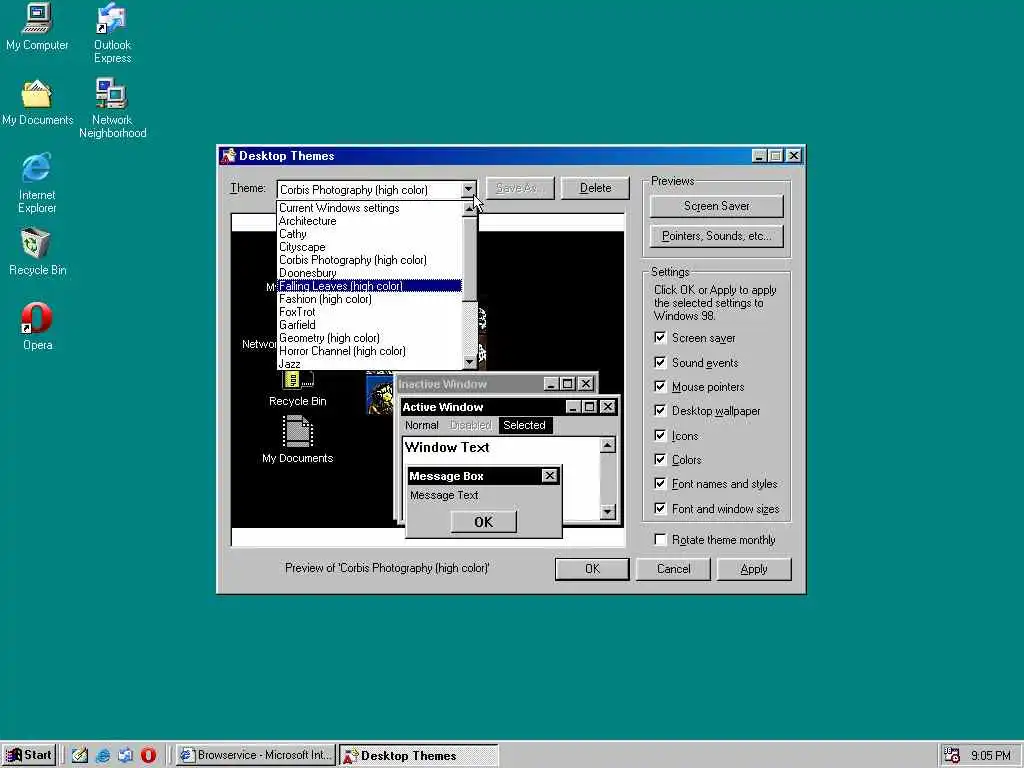Viewport: 1024px width, 768px height.
Task: Click preview window scroll down arrow
Action: (607, 512)
